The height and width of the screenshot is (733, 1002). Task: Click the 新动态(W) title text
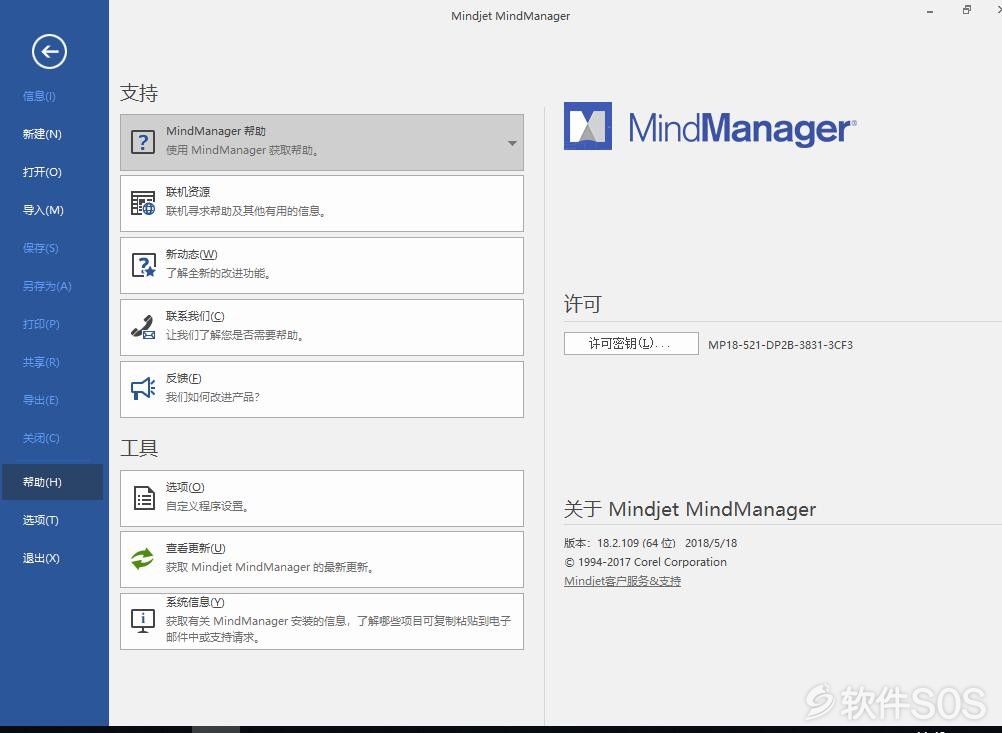(x=192, y=254)
